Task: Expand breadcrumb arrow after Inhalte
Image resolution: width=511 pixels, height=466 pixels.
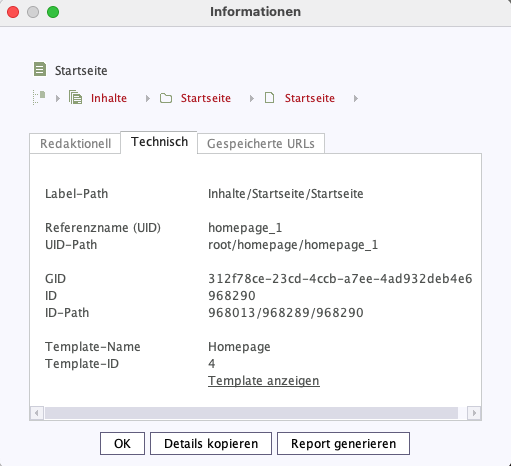Action: click(147, 98)
